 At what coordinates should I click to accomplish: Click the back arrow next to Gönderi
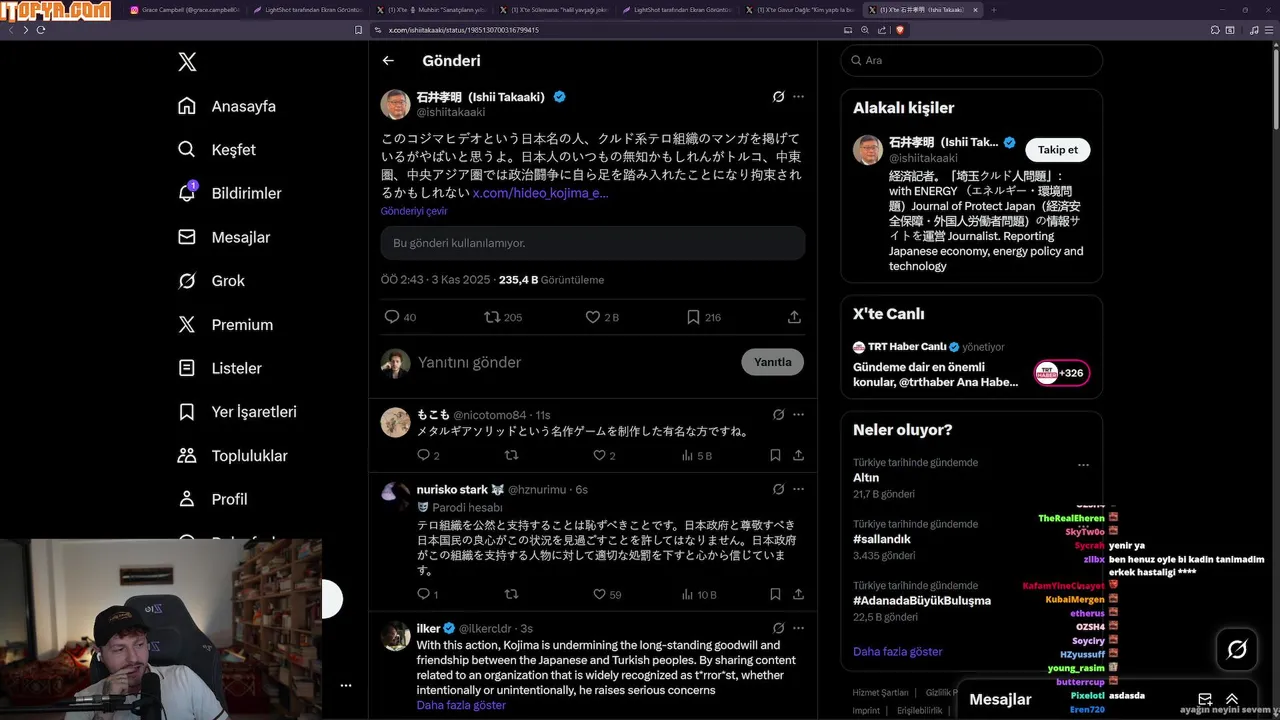tap(388, 61)
